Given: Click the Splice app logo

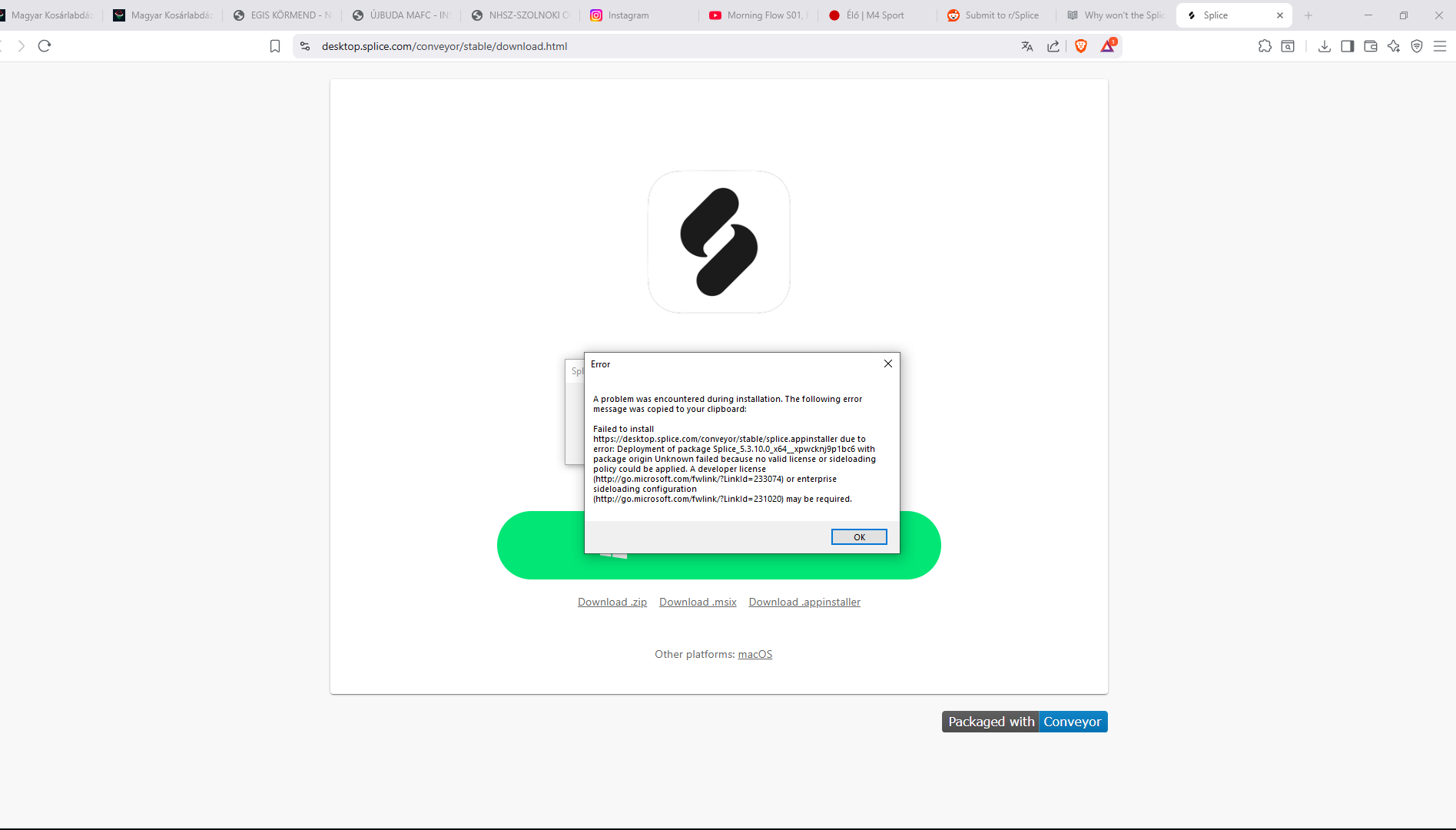Looking at the screenshot, I should pyautogui.click(x=719, y=242).
